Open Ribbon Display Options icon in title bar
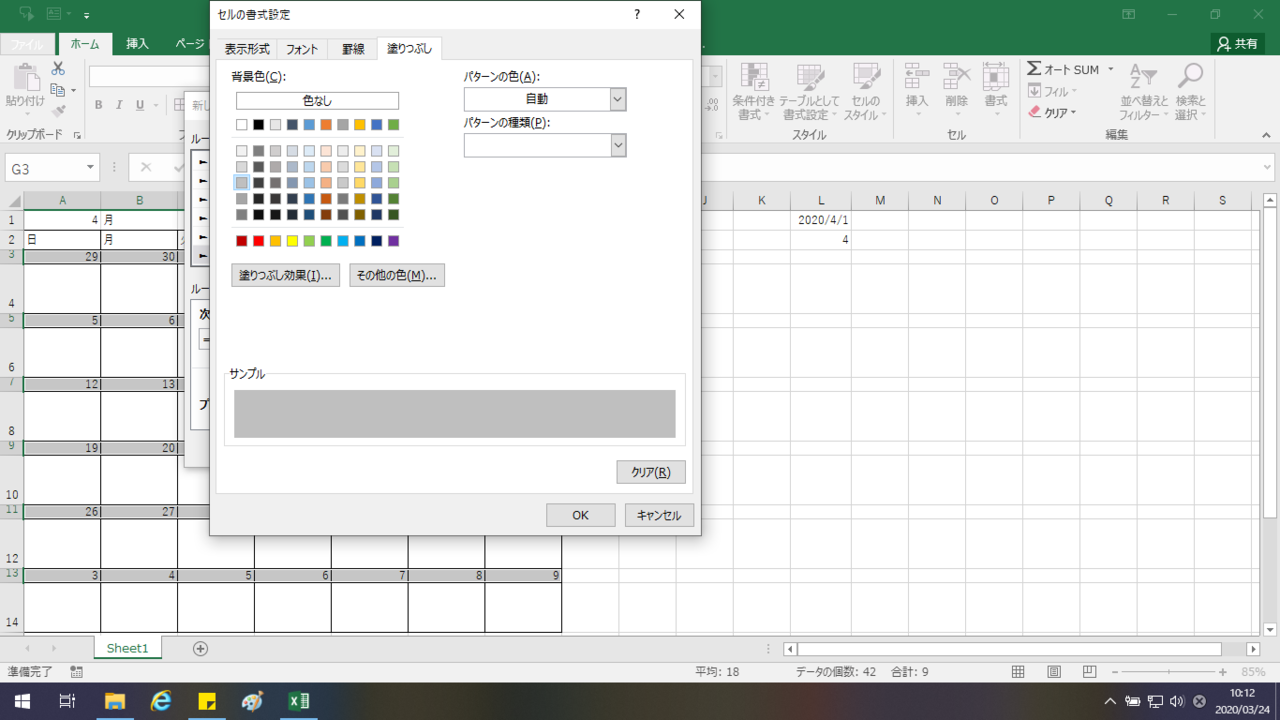This screenshot has height=720, width=1280. click(1129, 14)
